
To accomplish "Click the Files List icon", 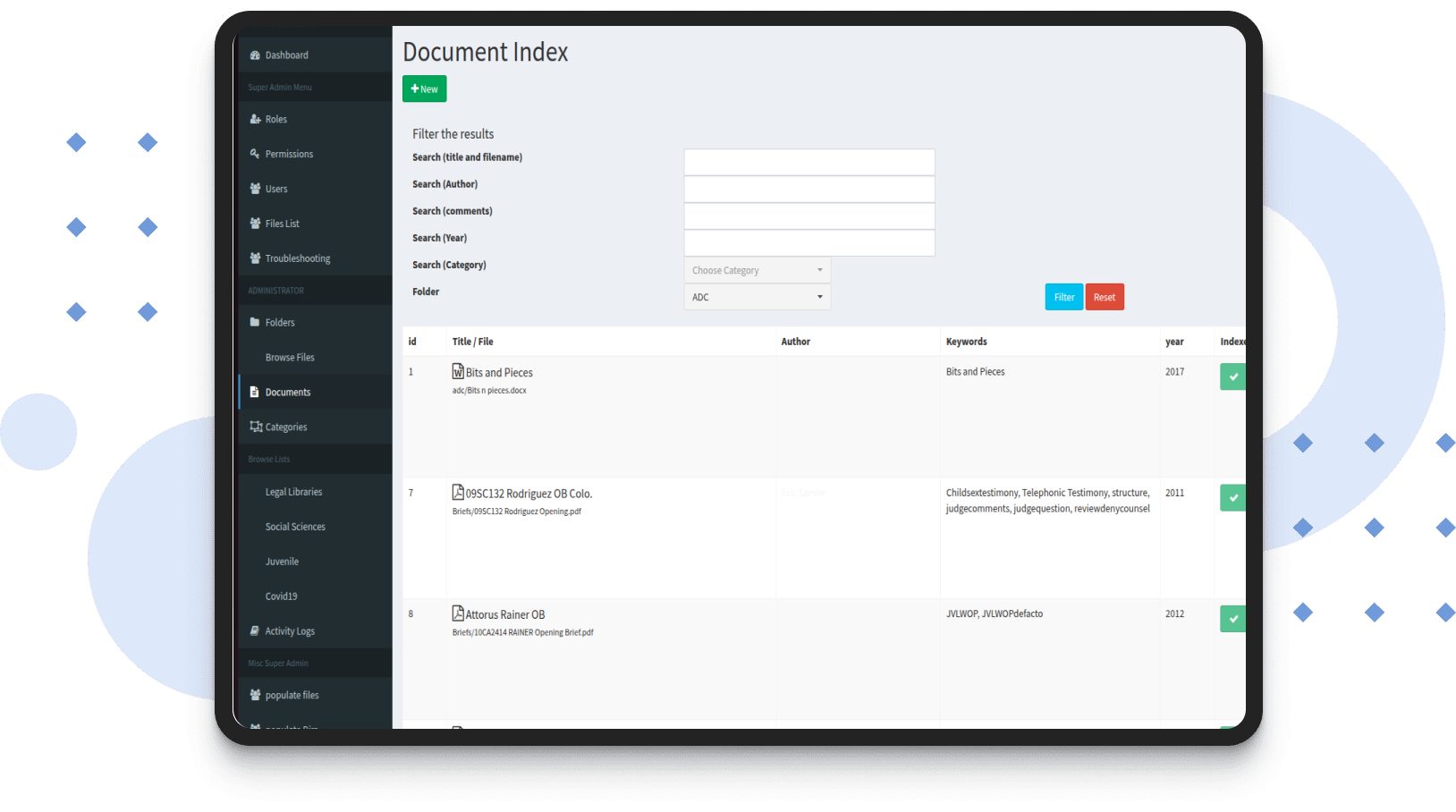I will [255, 224].
